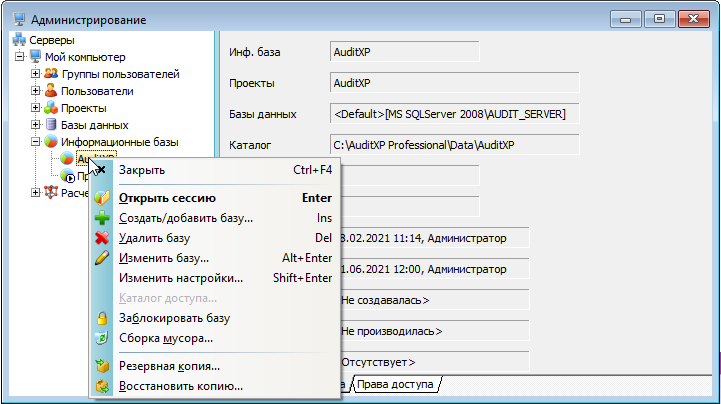The width and height of the screenshot is (721, 404).
Task: Click the padlock icon for Заблокировать базу
Action: point(102,318)
